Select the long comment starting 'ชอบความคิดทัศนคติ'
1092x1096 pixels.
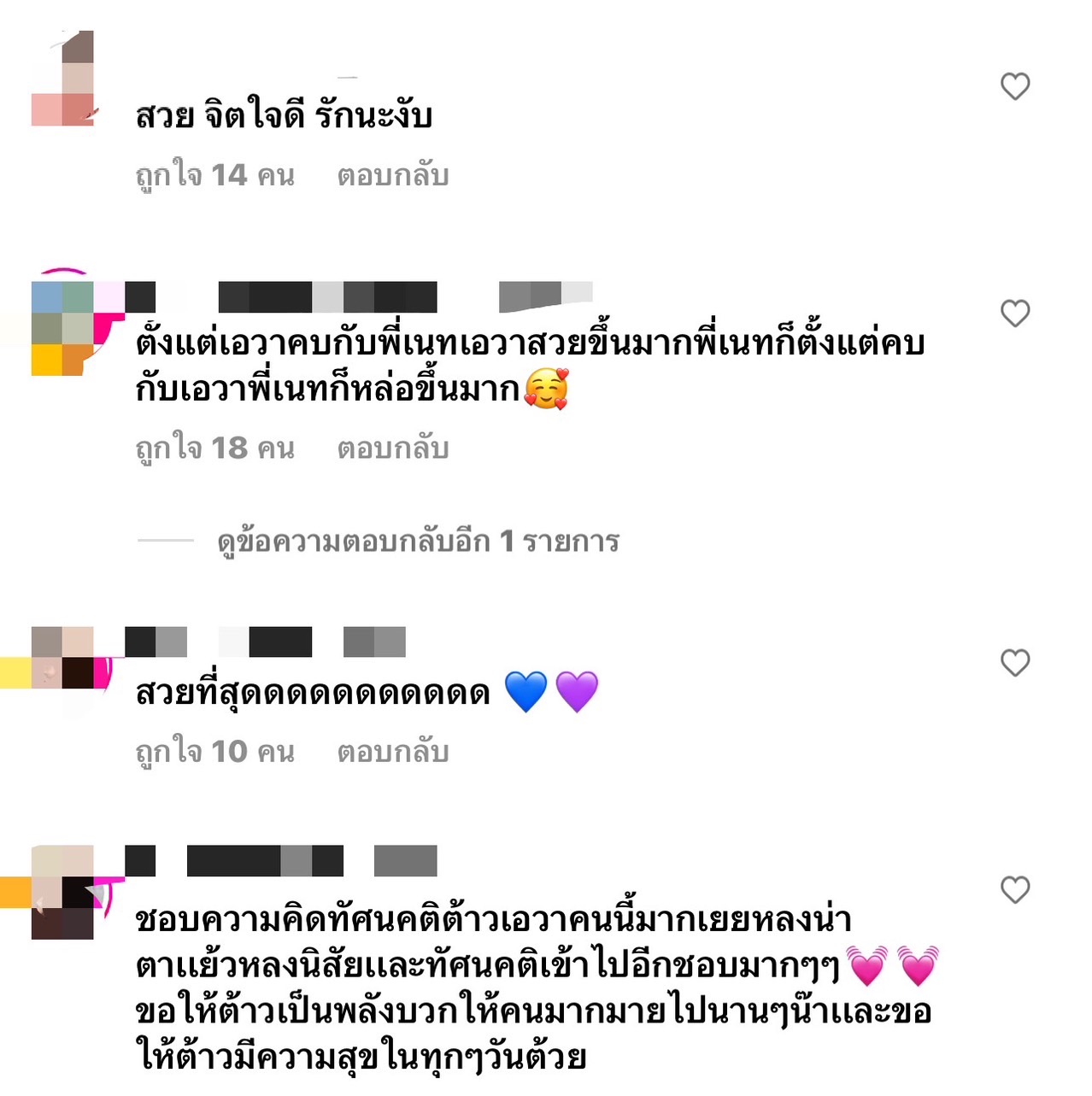coord(537,988)
